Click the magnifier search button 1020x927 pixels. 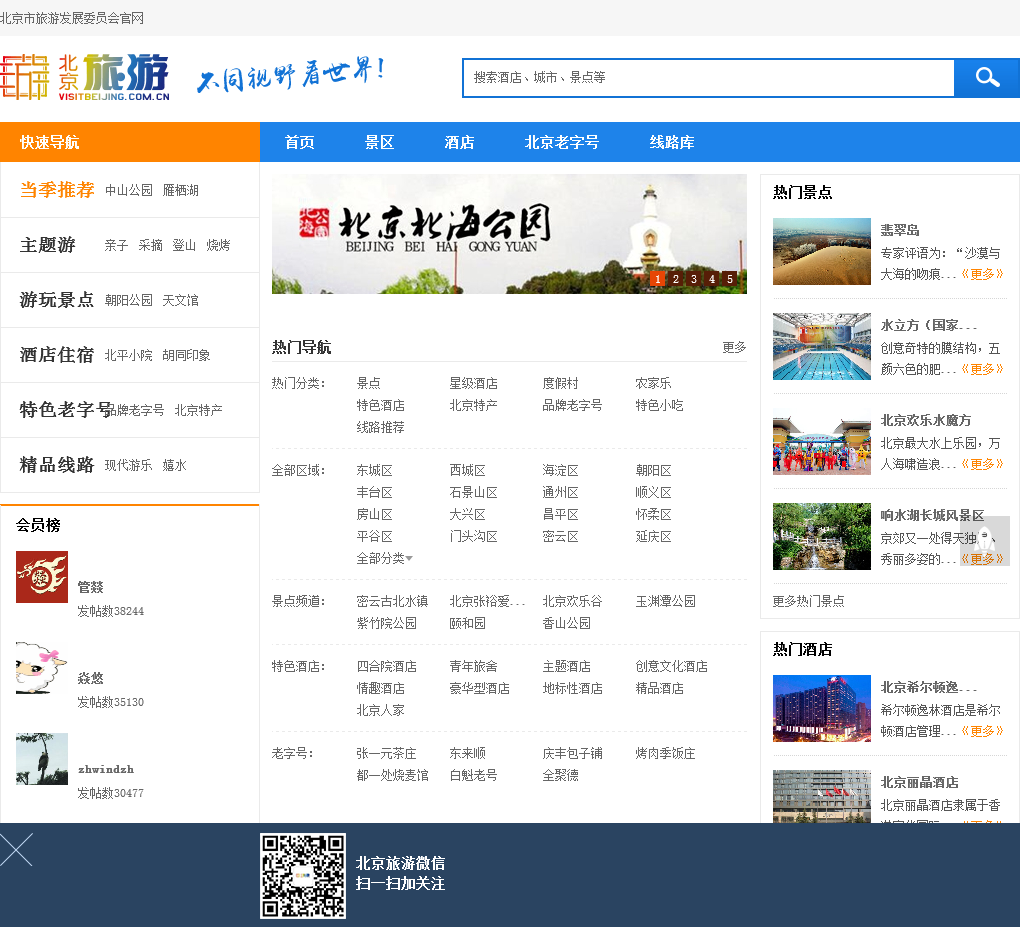tap(986, 78)
